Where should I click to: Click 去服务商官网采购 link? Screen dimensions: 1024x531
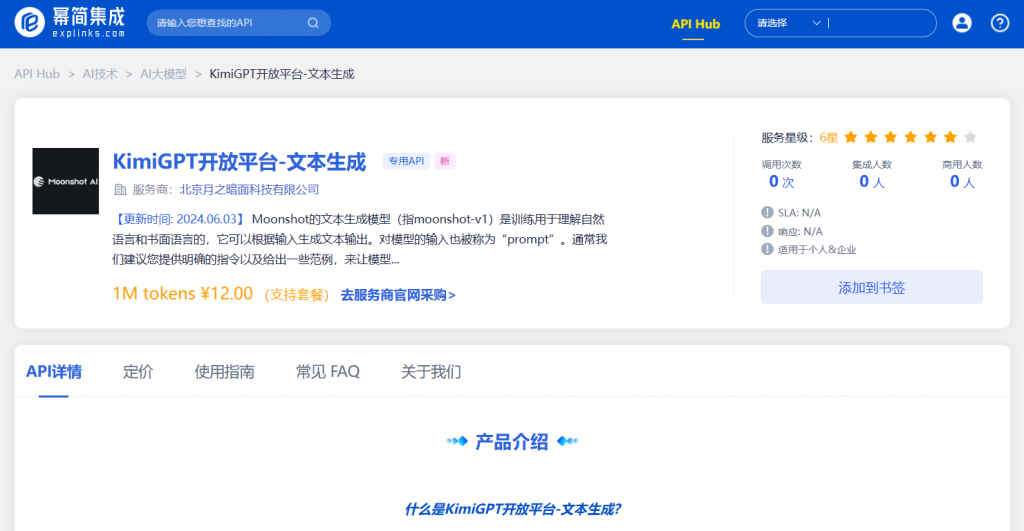[x=398, y=295]
